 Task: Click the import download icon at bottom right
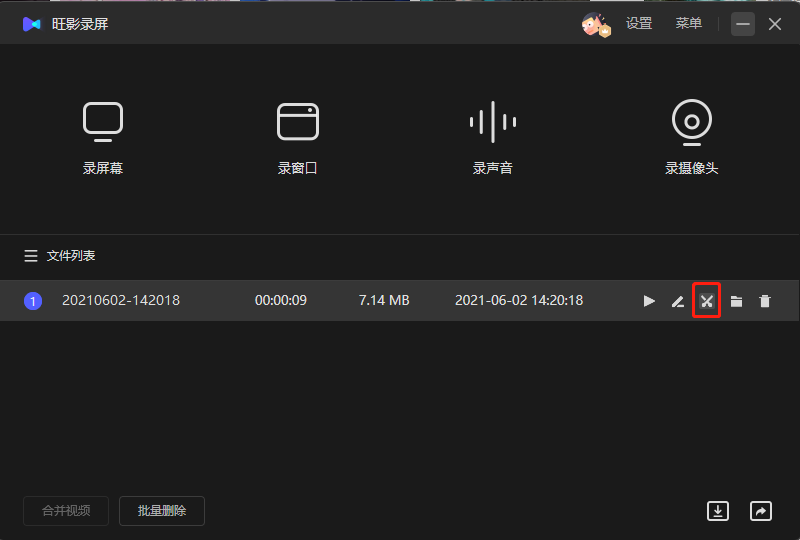718,511
